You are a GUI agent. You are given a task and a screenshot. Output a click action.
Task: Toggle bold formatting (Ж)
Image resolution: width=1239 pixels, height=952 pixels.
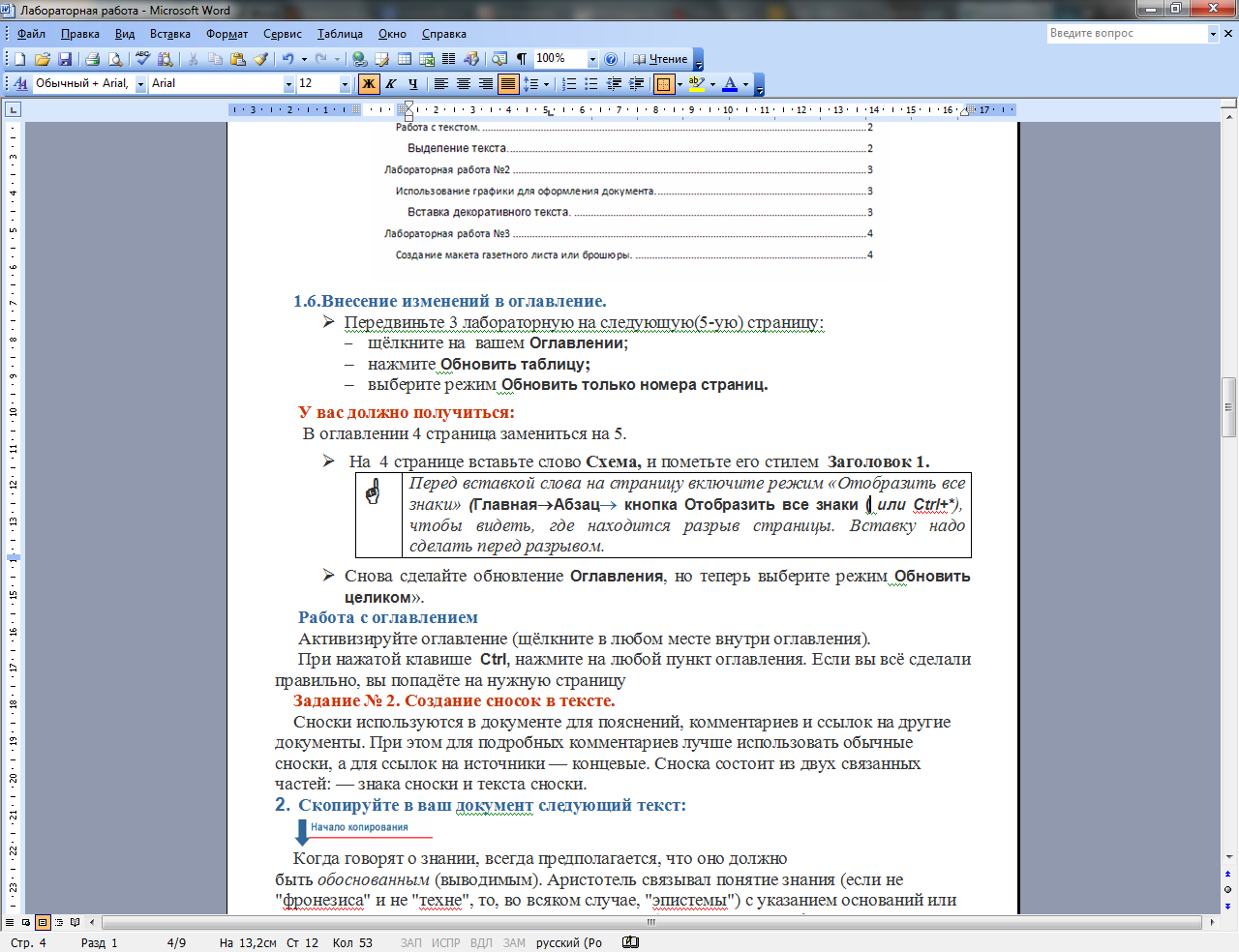pyautogui.click(x=368, y=84)
